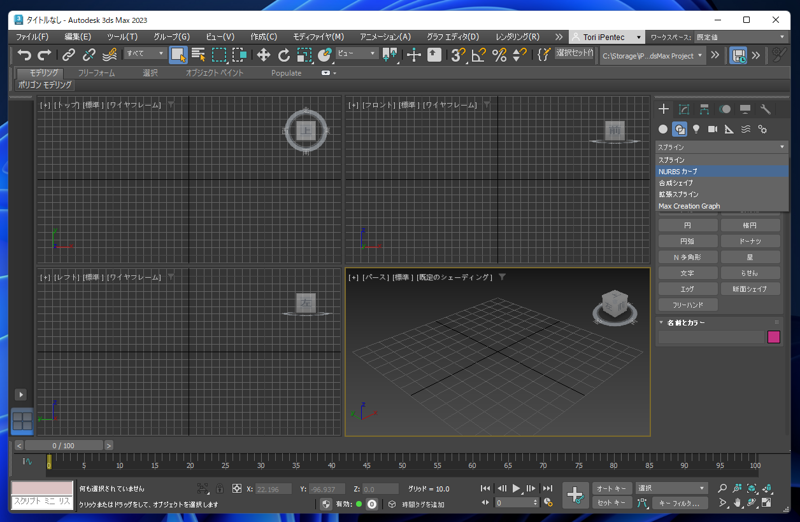Viewport: 800px width, 522px height.
Task: Select the Bind to Space Warp tool
Action: (x=109, y=55)
